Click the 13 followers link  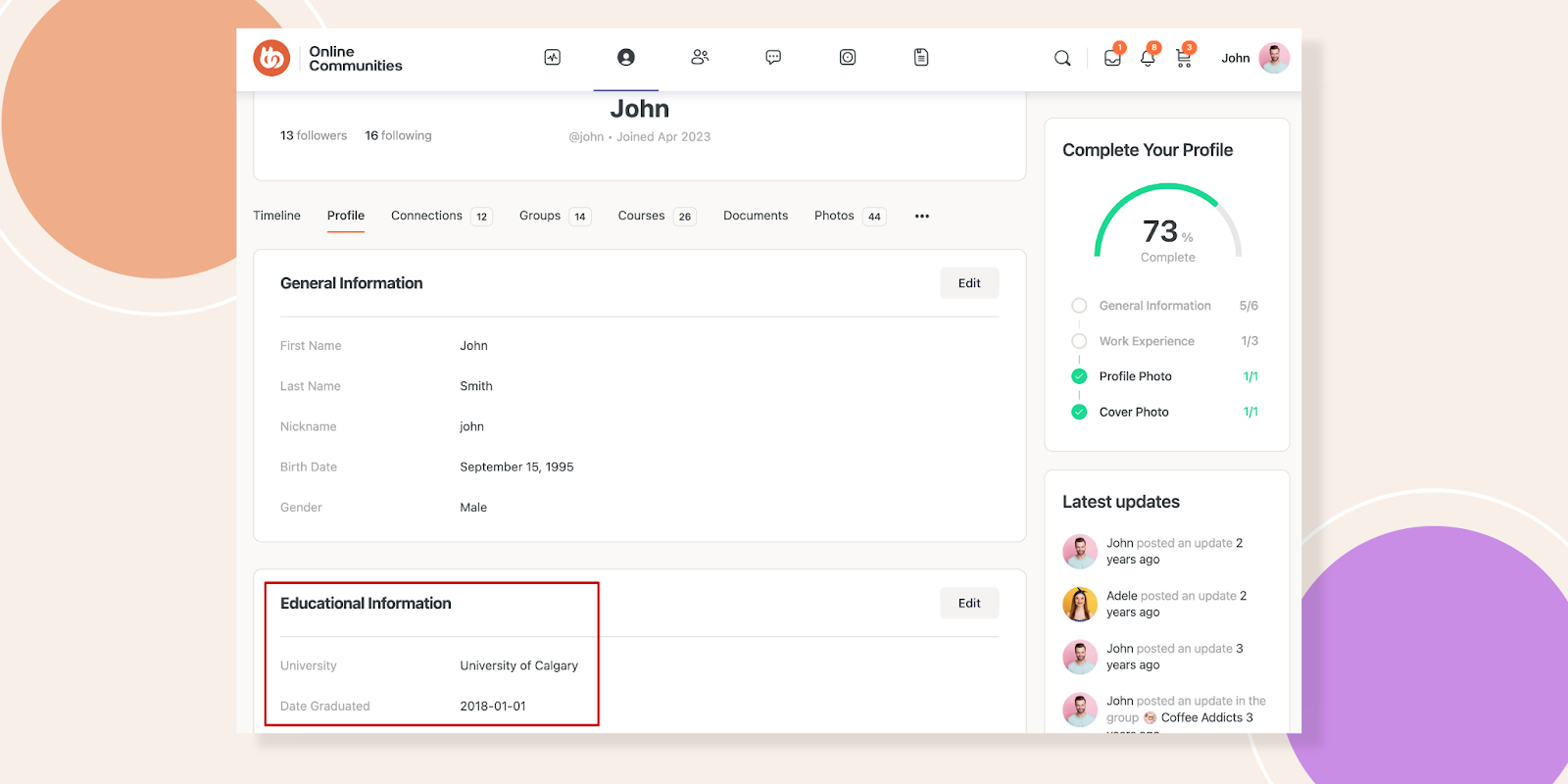click(x=314, y=135)
